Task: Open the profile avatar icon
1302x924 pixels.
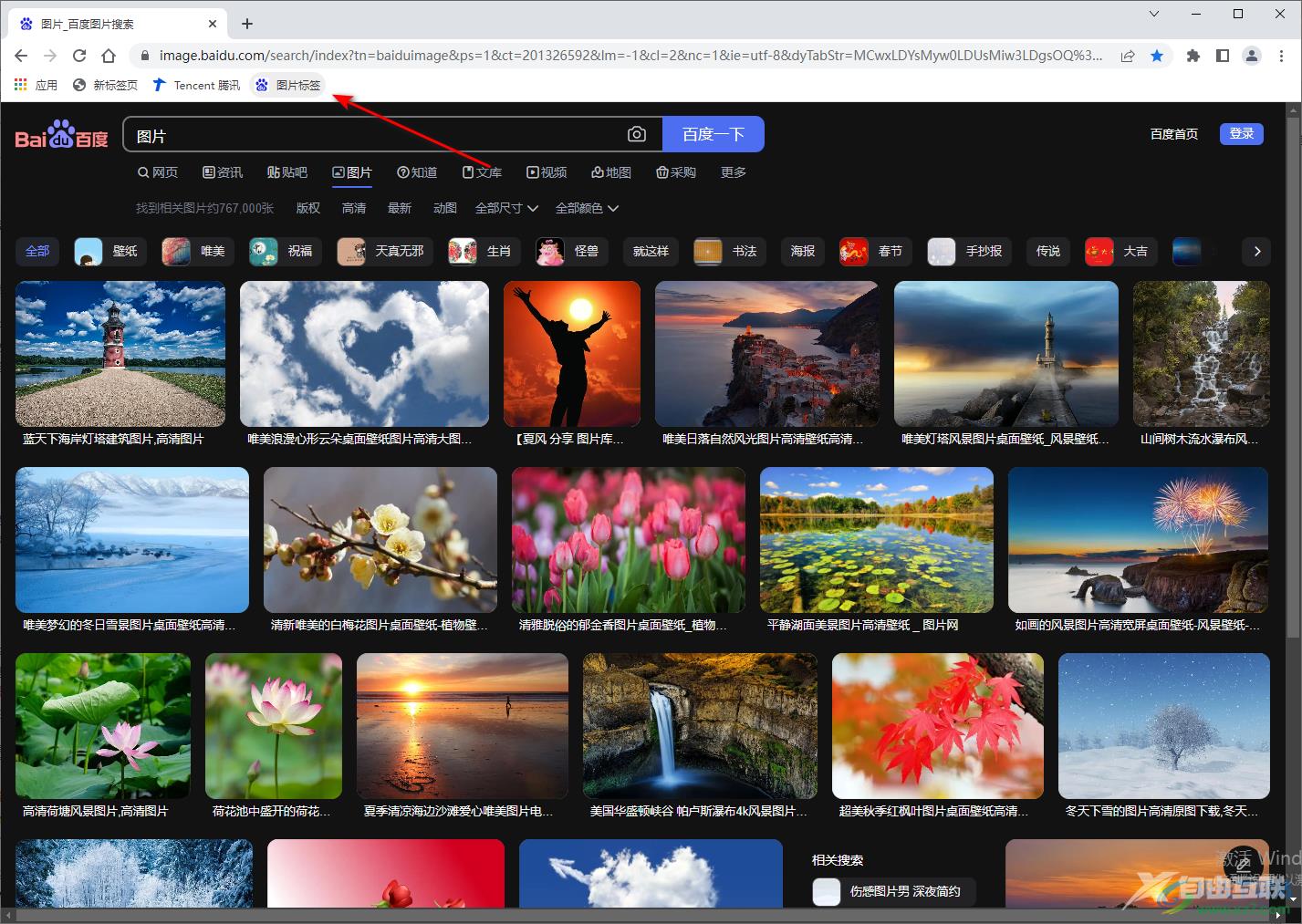Action: tap(1252, 56)
